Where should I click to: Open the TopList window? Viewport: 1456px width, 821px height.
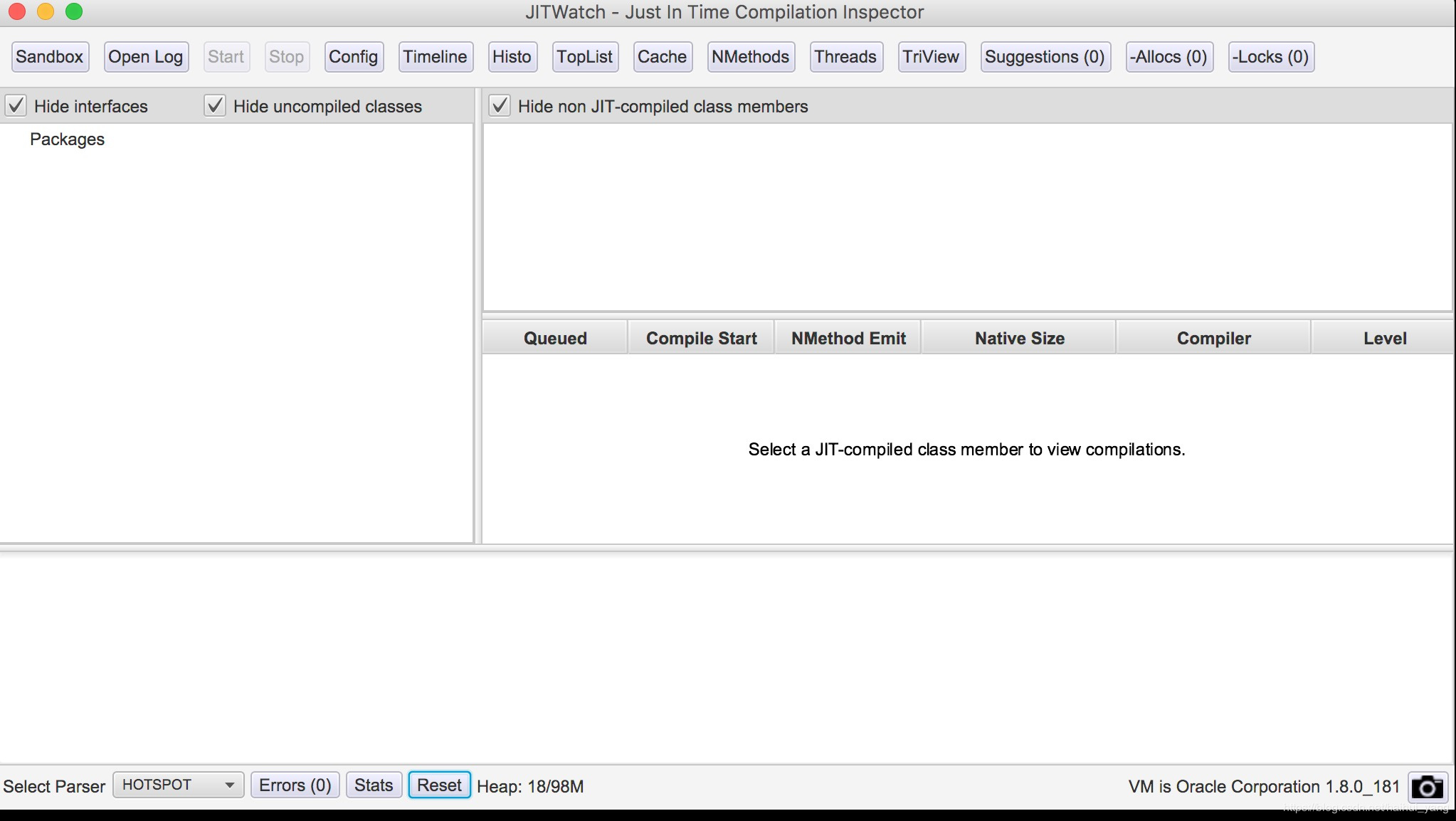coord(584,57)
